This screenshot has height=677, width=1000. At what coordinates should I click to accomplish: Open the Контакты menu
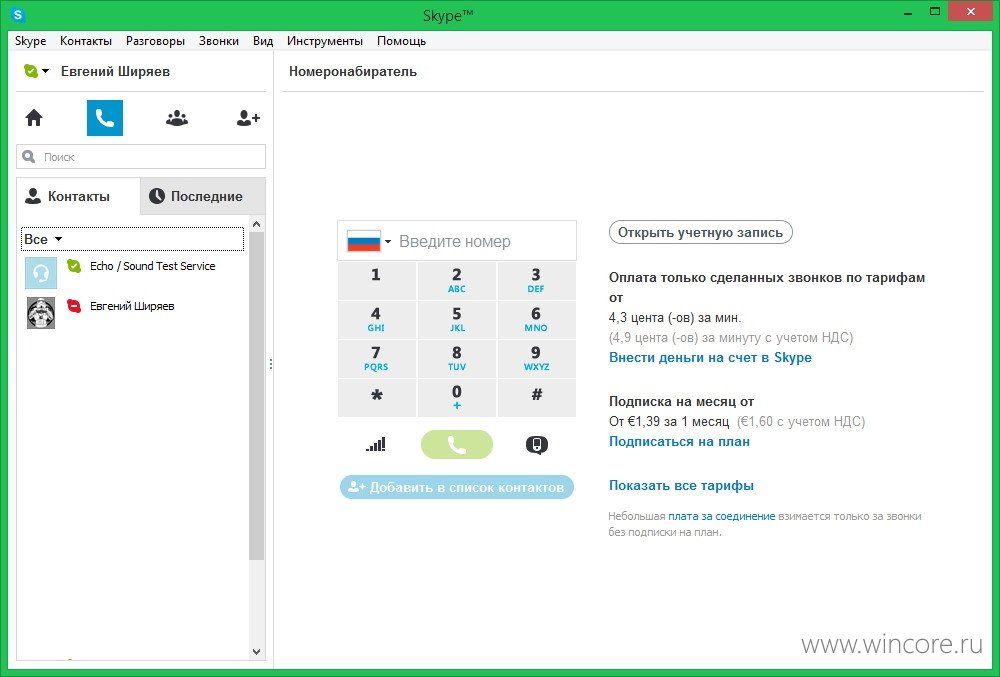pos(86,41)
